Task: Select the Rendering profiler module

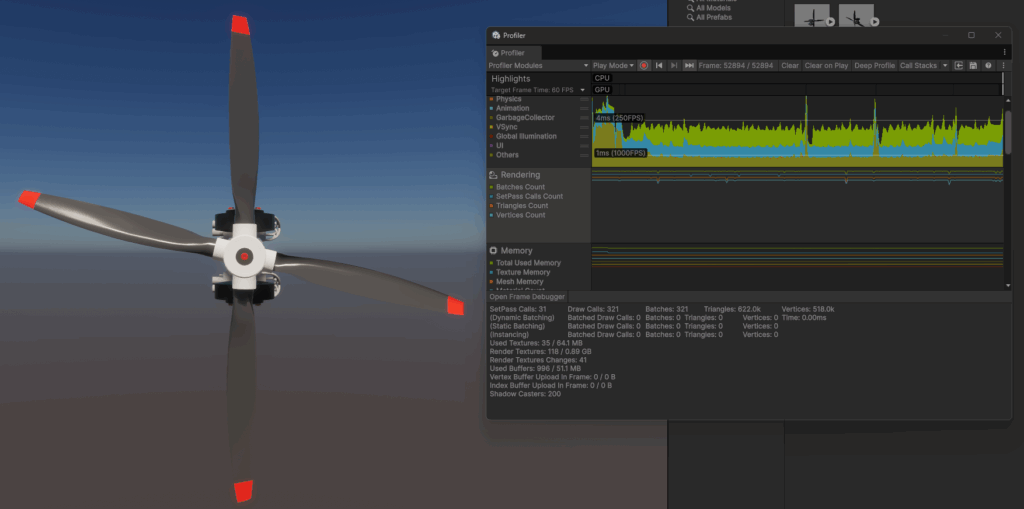Action: [520, 175]
